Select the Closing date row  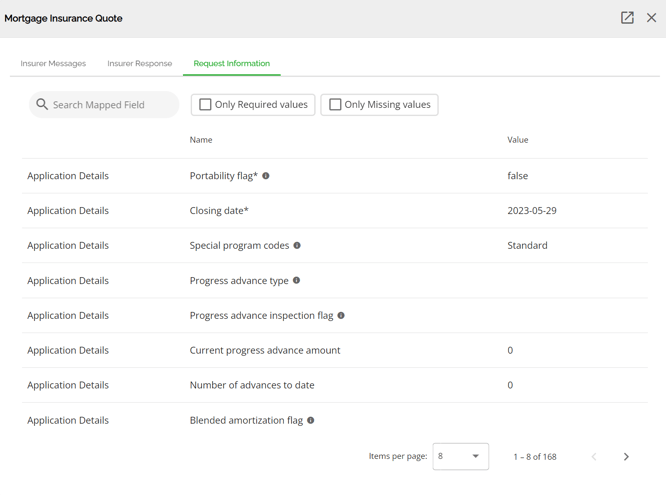(x=335, y=211)
